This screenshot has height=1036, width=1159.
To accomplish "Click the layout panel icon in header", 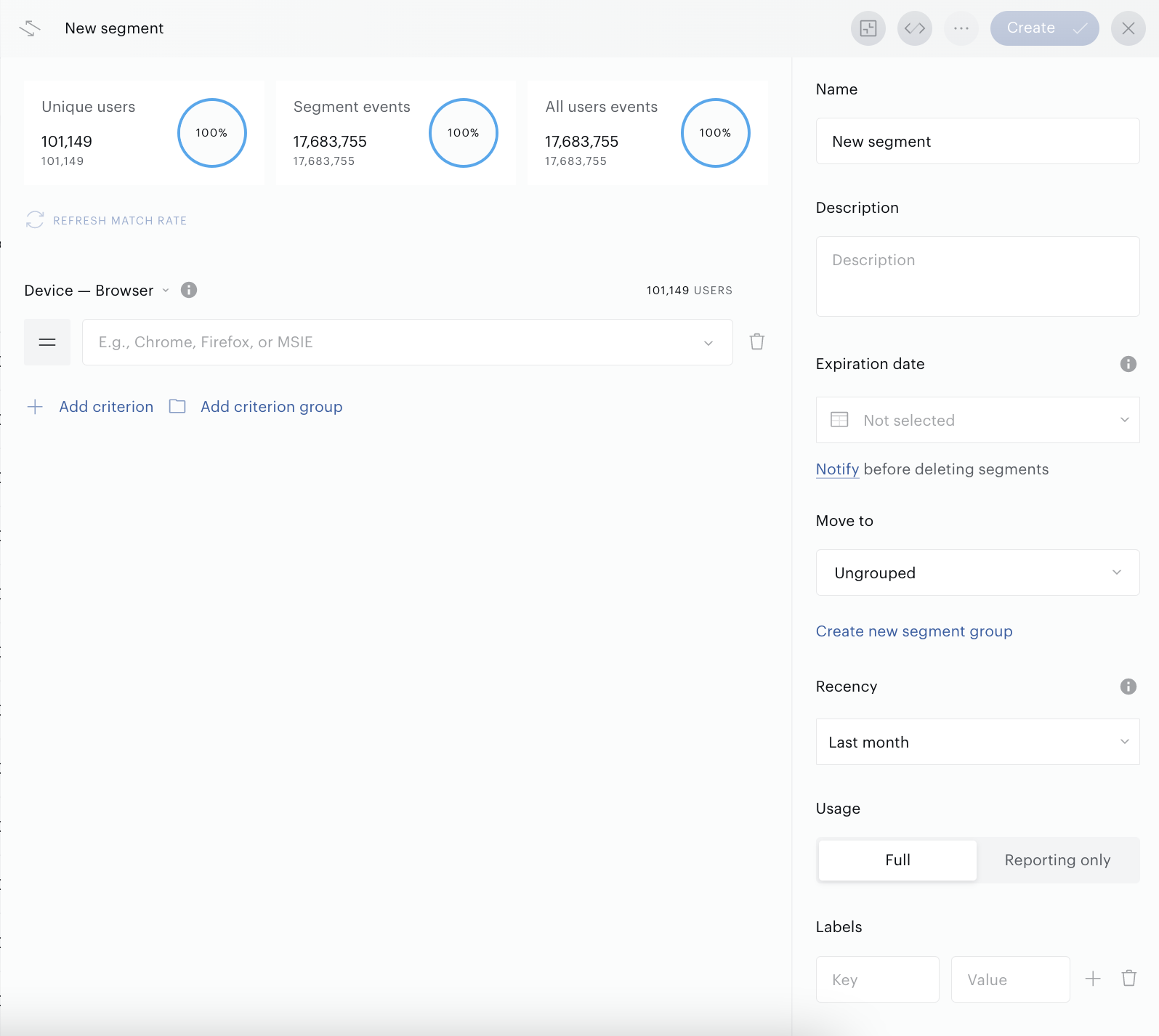I will (x=868, y=28).
